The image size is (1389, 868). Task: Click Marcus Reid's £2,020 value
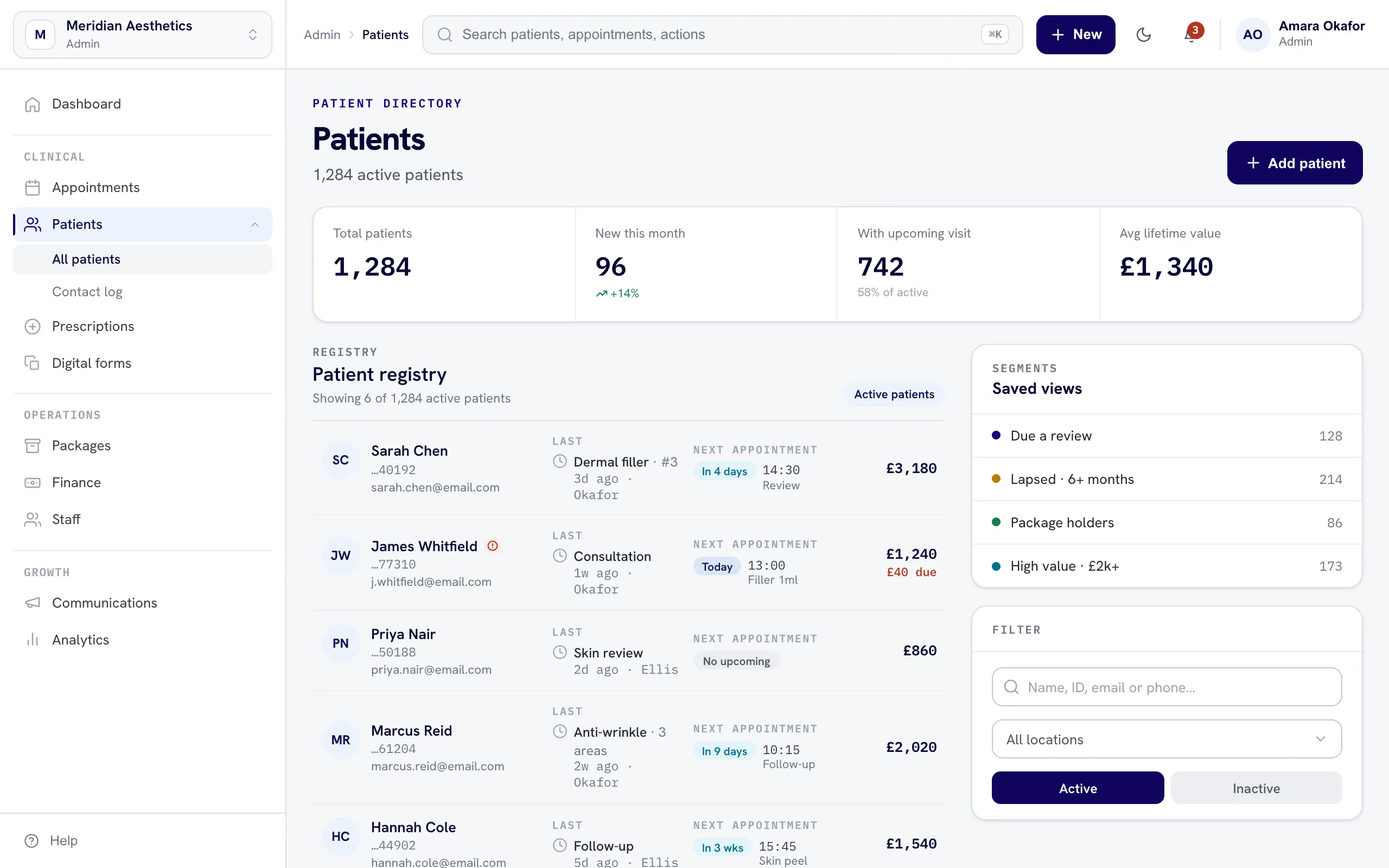coord(911,747)
